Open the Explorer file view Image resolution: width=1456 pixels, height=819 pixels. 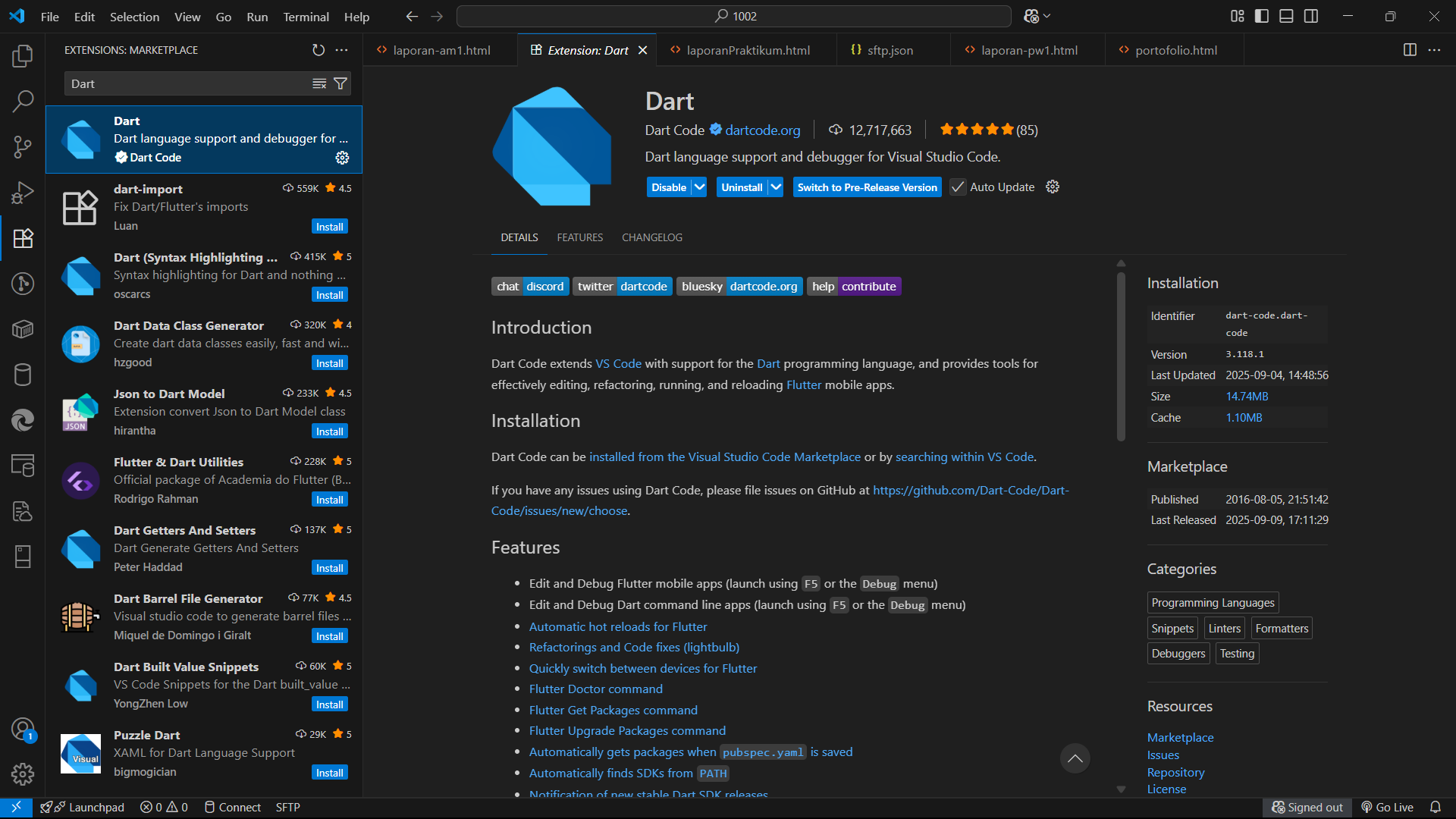[x=23, y=55]
